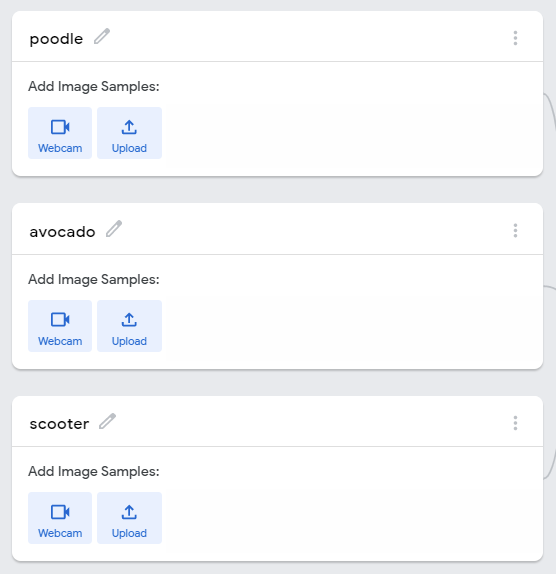Upload image samples to the scooter class

pos(129,518)
